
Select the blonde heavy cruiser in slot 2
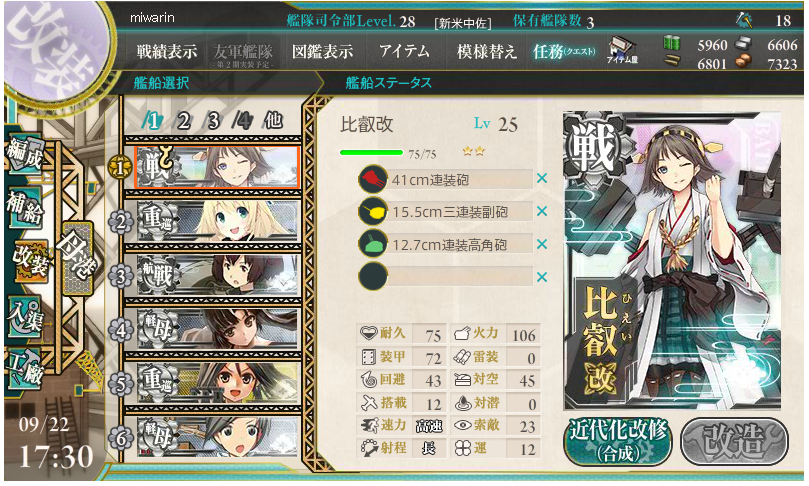[x=217, y=221]
